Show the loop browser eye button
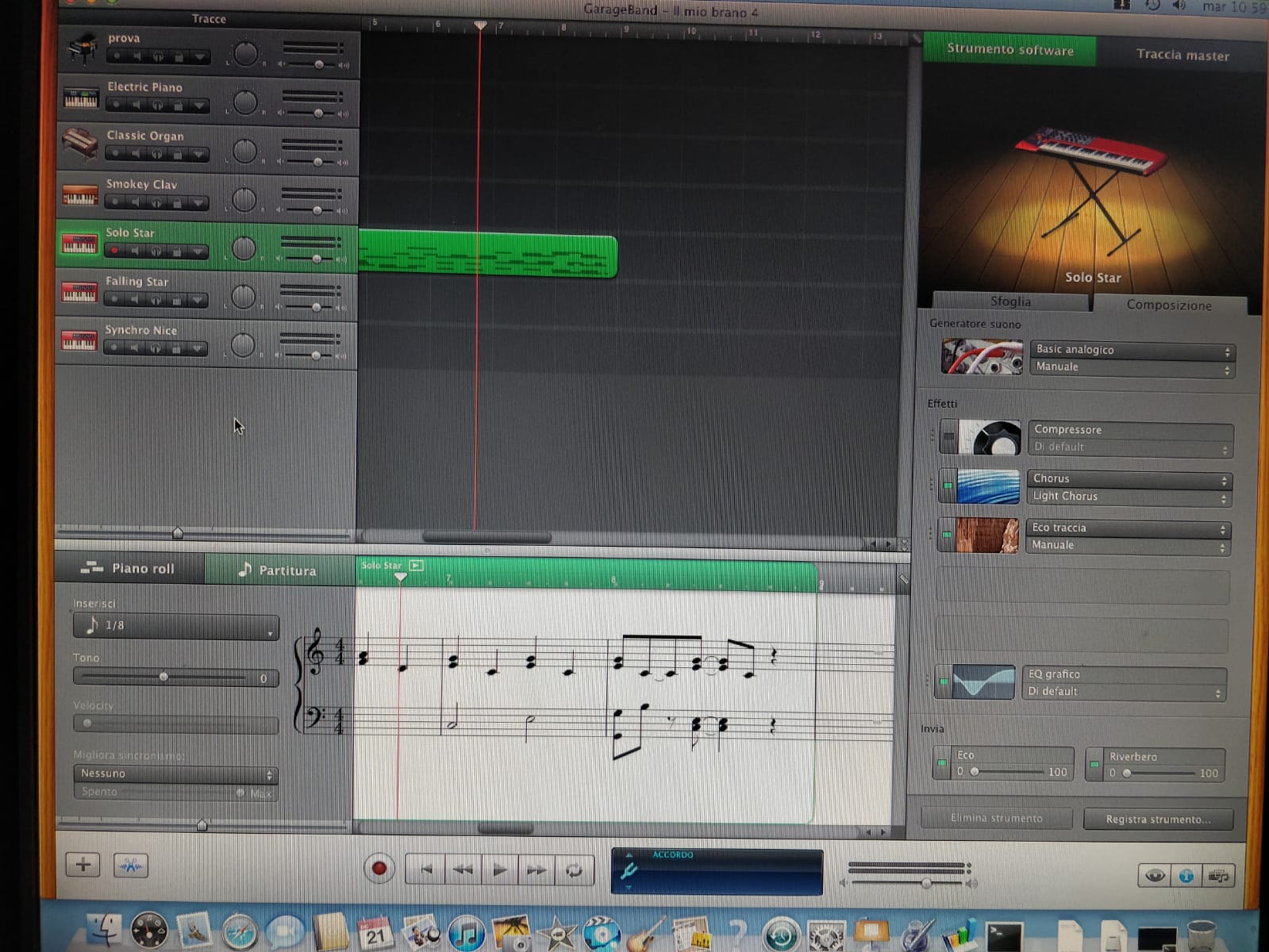1269x952 pixels. 1154,876
